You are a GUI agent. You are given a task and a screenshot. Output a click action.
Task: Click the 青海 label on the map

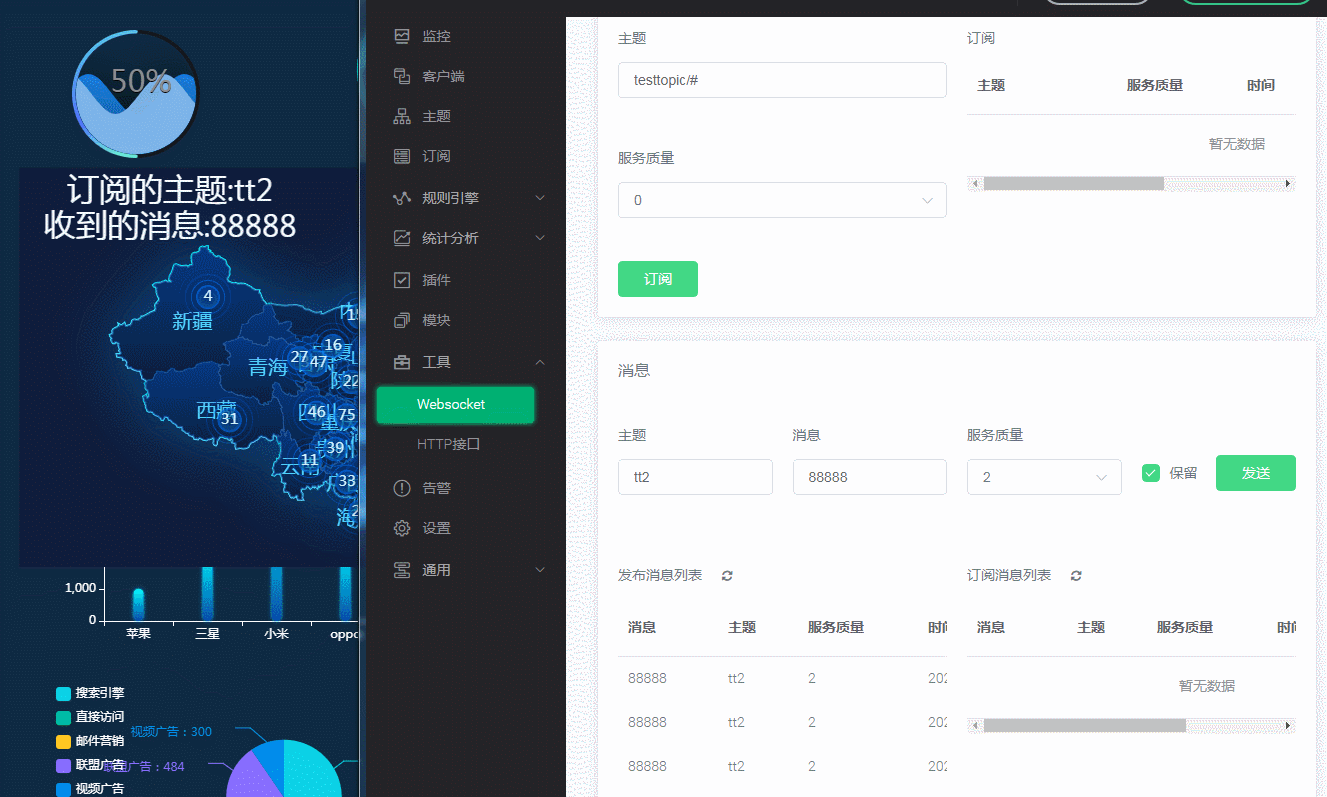[268, 368]
